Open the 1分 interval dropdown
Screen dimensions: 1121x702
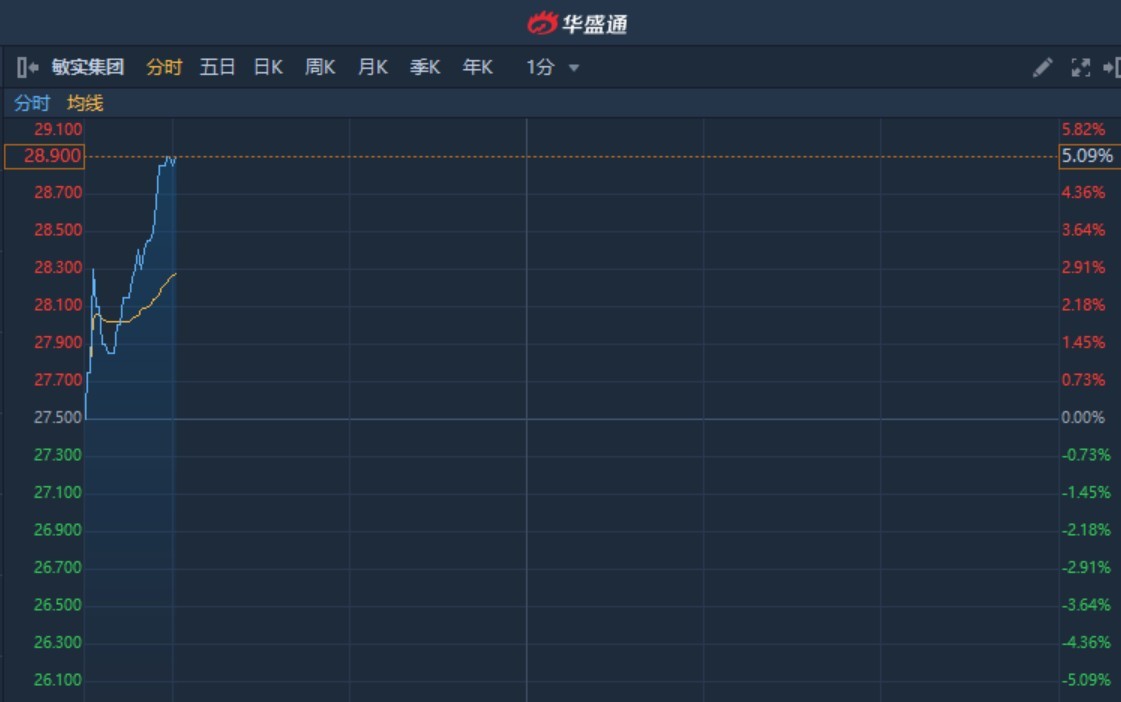point(541,68)
